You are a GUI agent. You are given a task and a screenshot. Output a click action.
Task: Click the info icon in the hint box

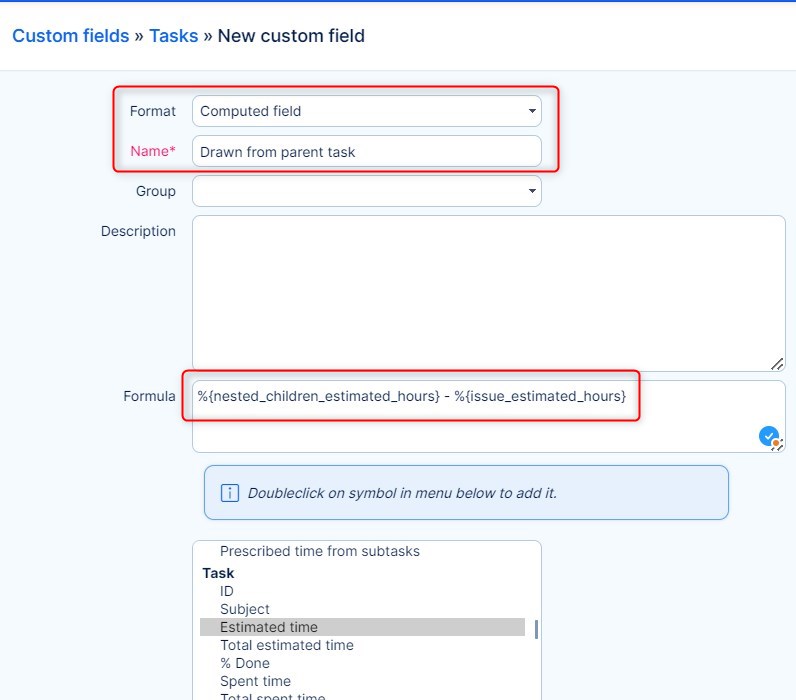pyautogui.click(x=229, y=493)
